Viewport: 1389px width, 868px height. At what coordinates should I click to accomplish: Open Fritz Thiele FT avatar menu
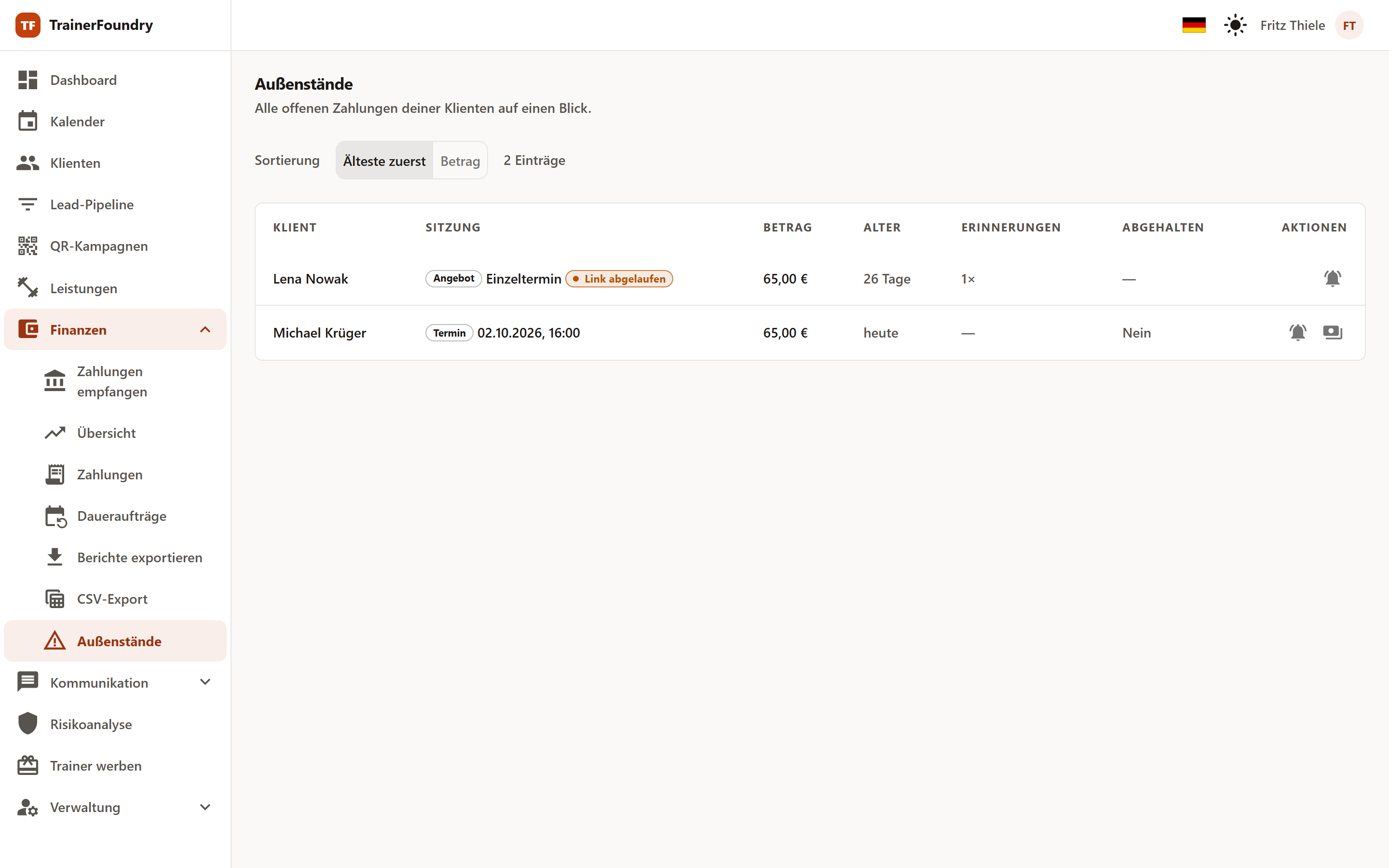pos(1349,25)
